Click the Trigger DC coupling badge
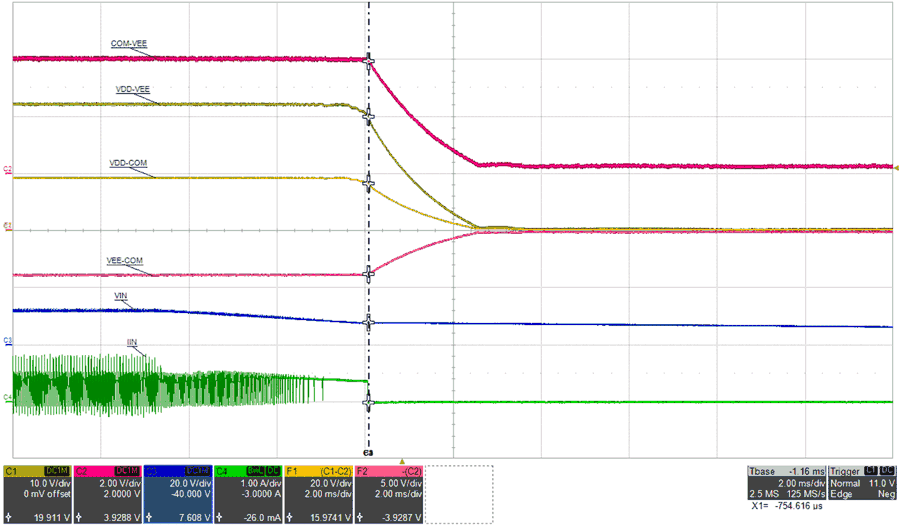Viewport: 900px width, 525px height. click(887, 470)
